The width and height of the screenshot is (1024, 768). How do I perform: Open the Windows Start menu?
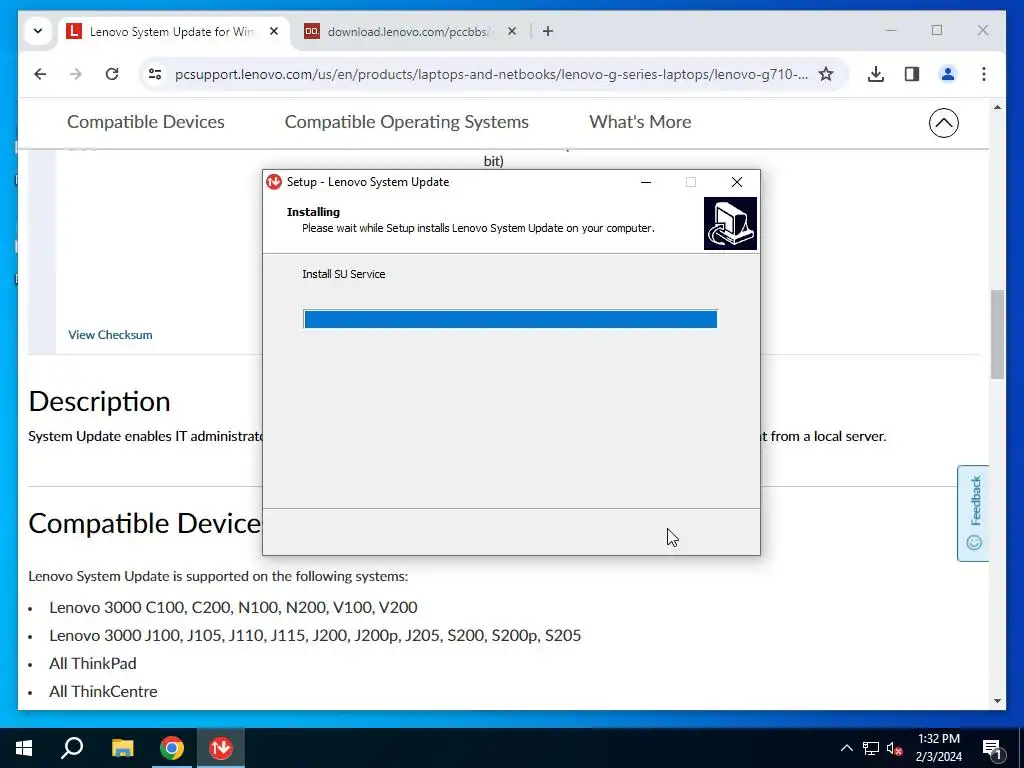[24, 748]
